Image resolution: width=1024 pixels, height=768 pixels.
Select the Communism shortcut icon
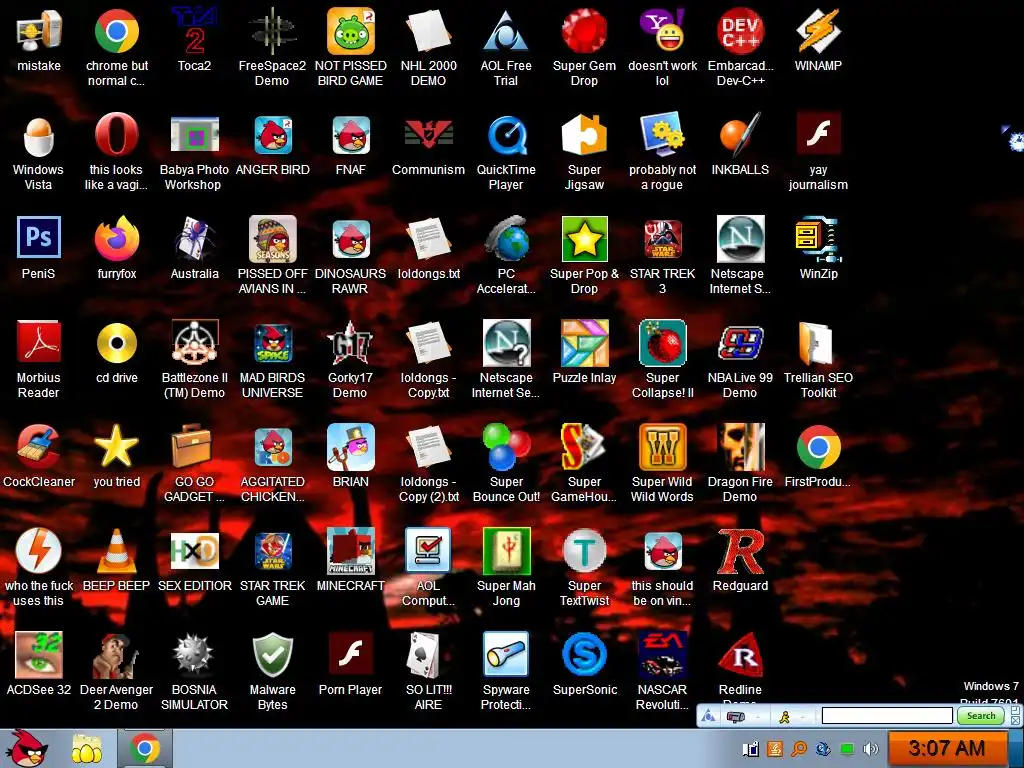coord(428,135)
